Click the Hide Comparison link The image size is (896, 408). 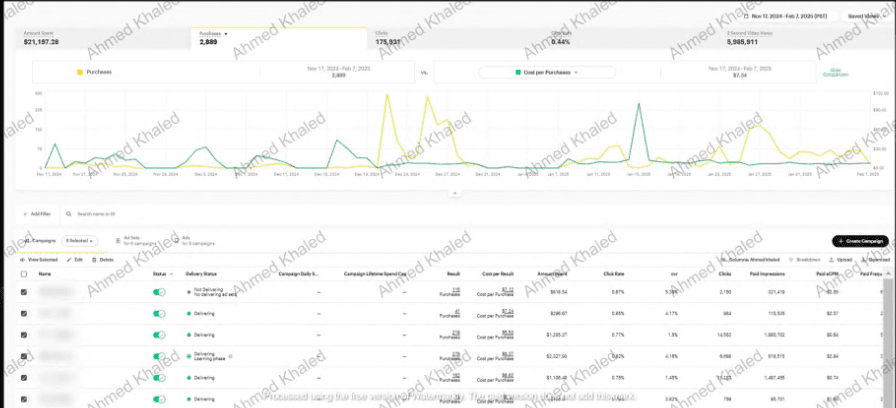835,73
